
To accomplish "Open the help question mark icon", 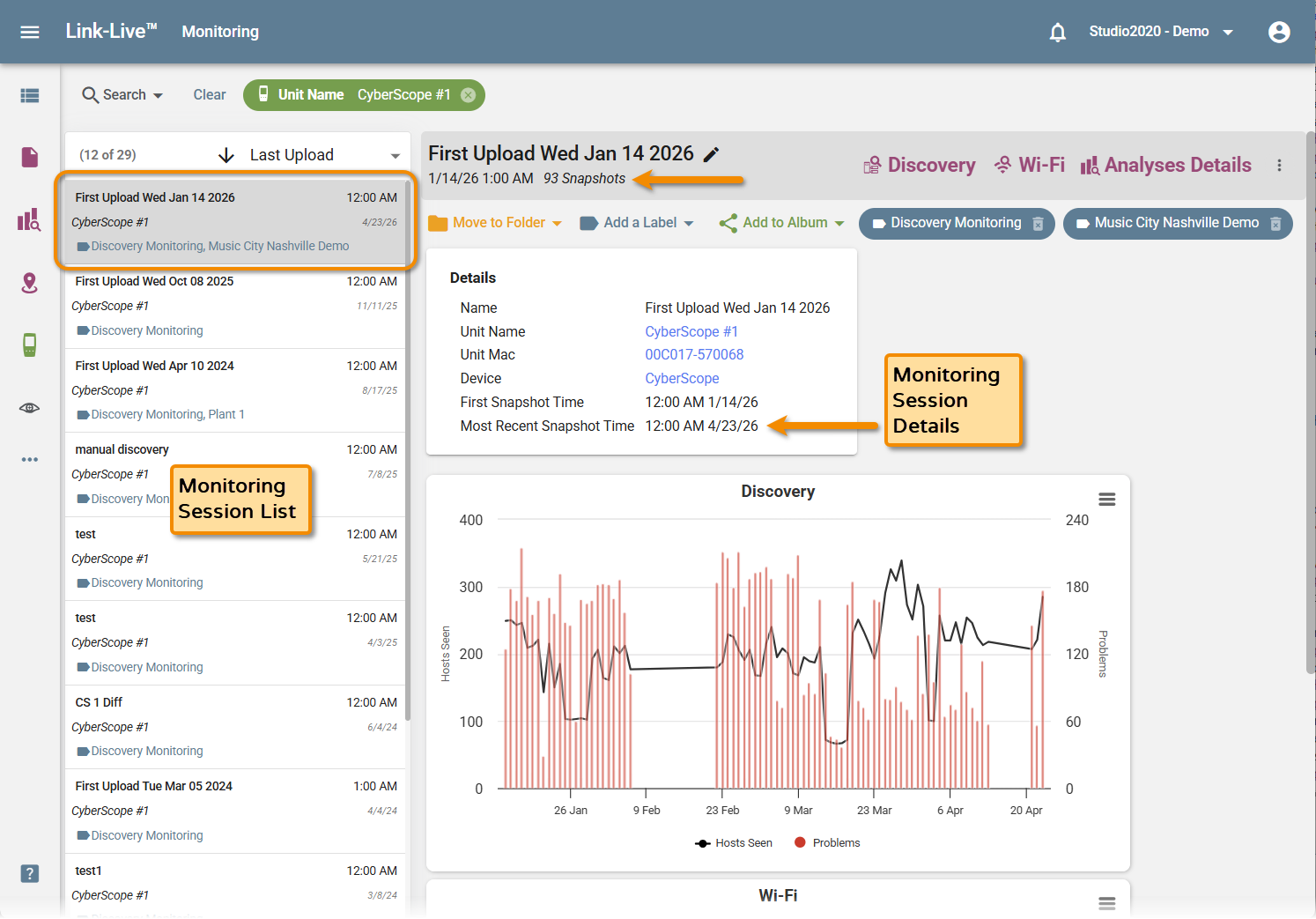I will pyautogui.click(x=30, y=873).
